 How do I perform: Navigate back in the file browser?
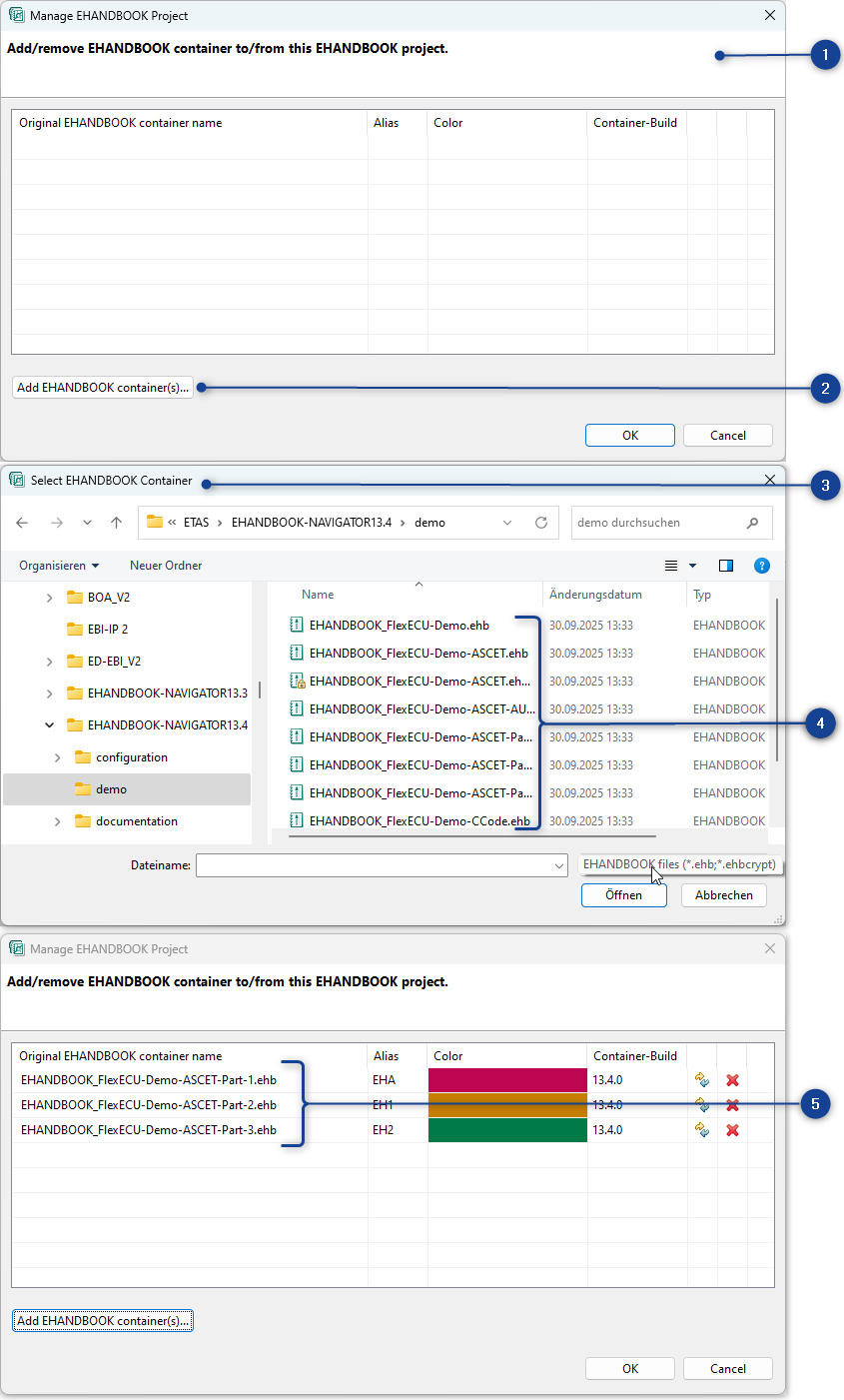(22, 522)
